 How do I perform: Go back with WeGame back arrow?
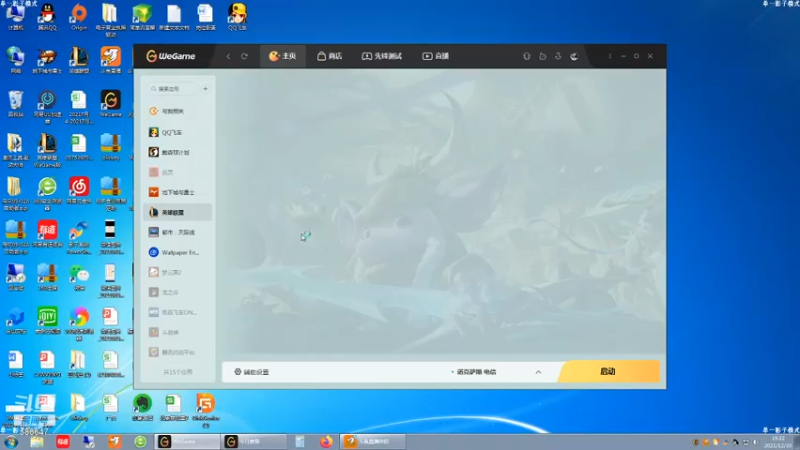pyautogui.click(x=228, y=56)
